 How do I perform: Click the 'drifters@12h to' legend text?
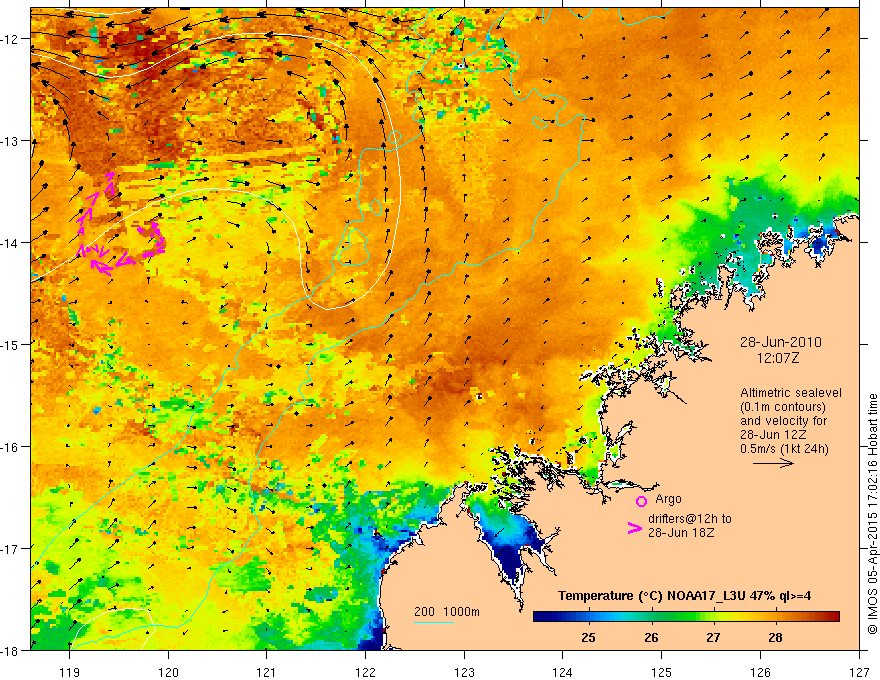690,519
